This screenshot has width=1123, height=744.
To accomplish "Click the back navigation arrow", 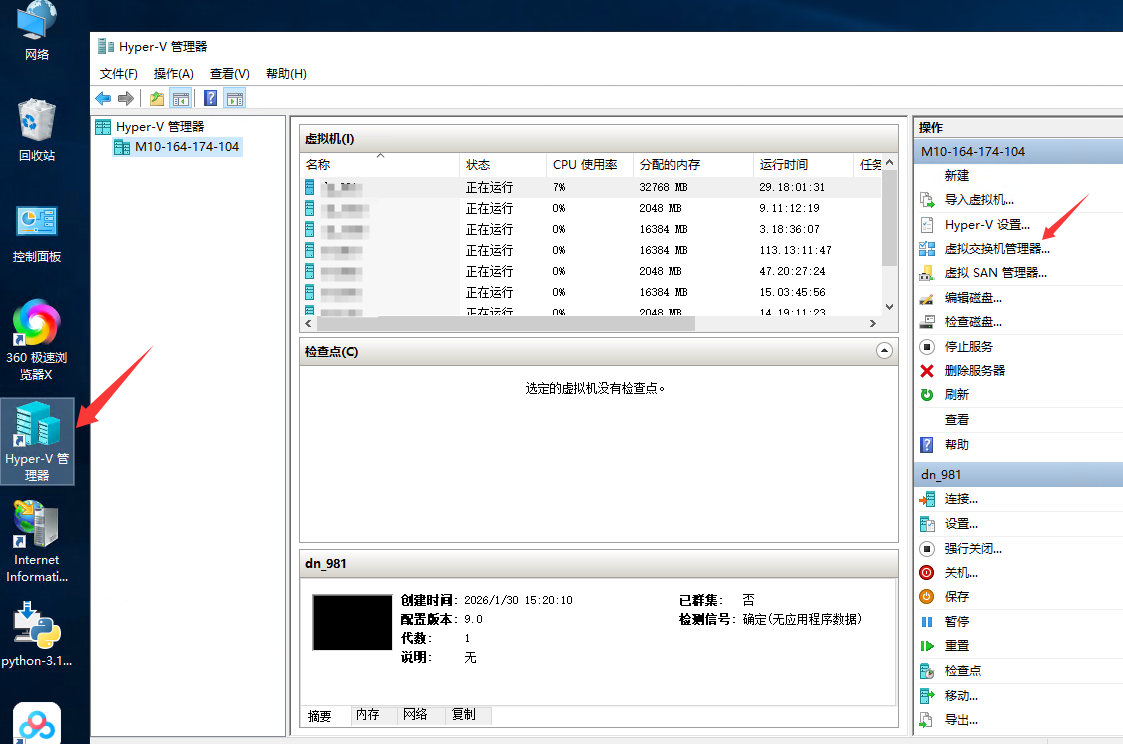I will pos(103,98).
